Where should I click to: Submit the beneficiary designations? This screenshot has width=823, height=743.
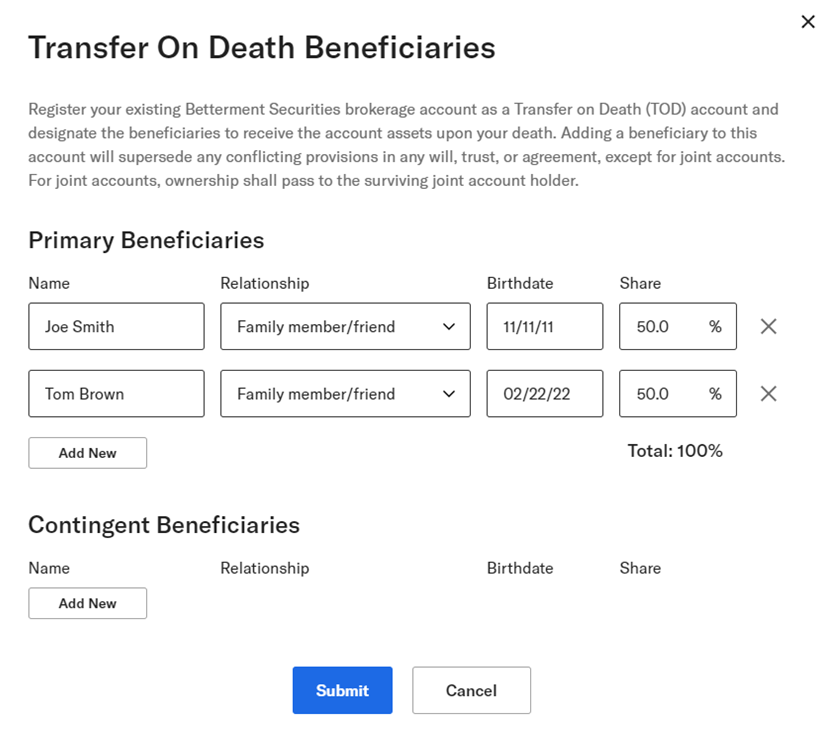tap(342, 690)
